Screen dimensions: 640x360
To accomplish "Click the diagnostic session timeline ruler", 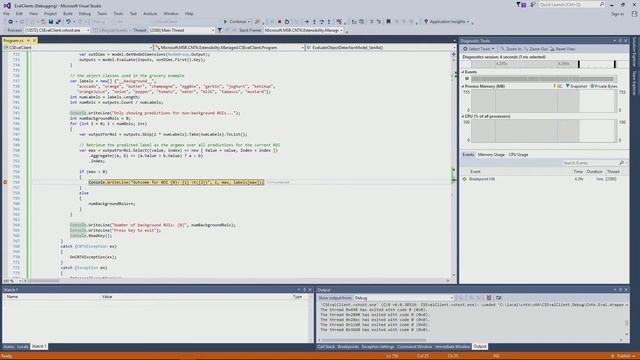I will pos(544,64).
